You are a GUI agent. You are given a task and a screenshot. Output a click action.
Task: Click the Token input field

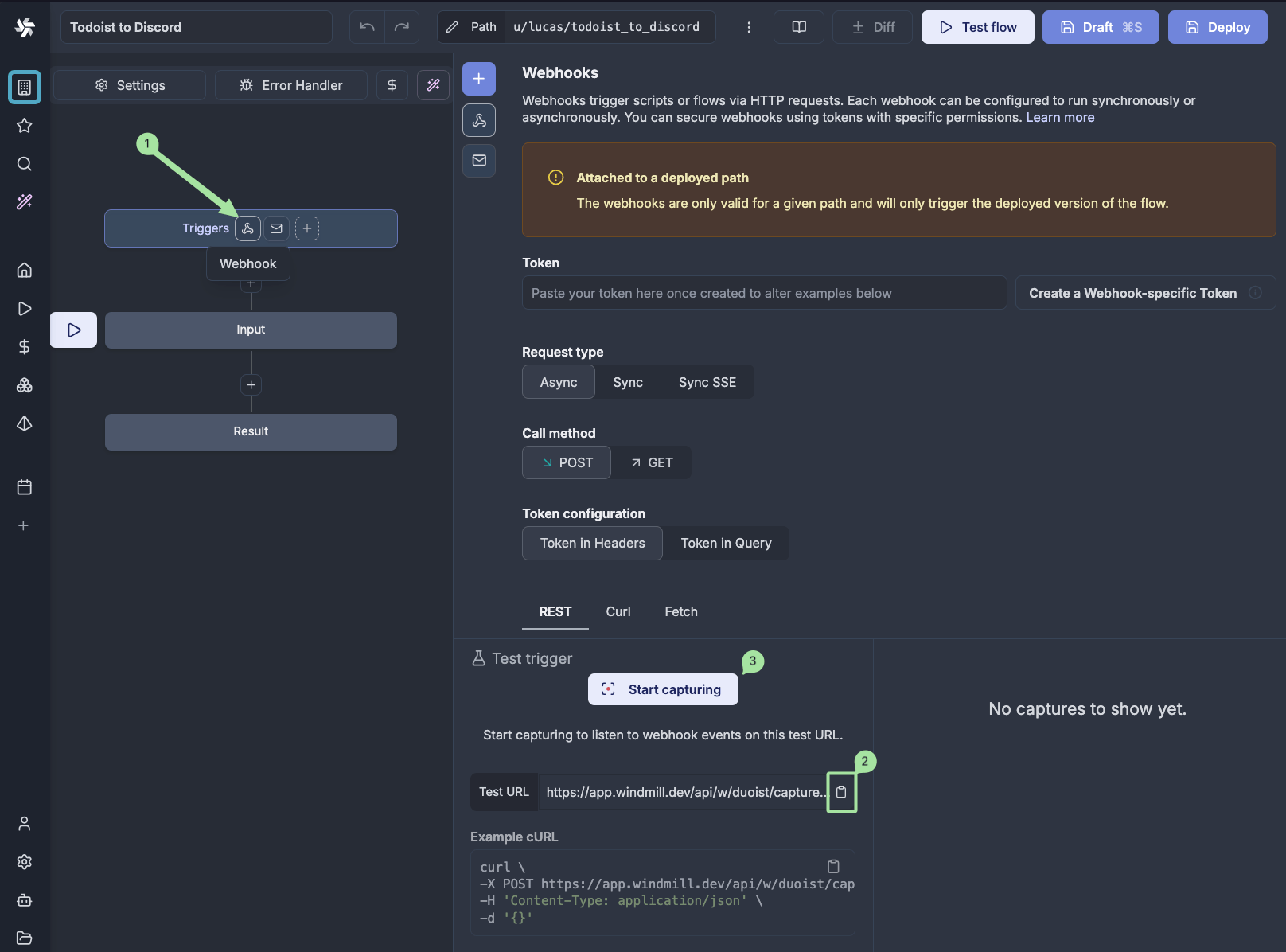point(764,293)
